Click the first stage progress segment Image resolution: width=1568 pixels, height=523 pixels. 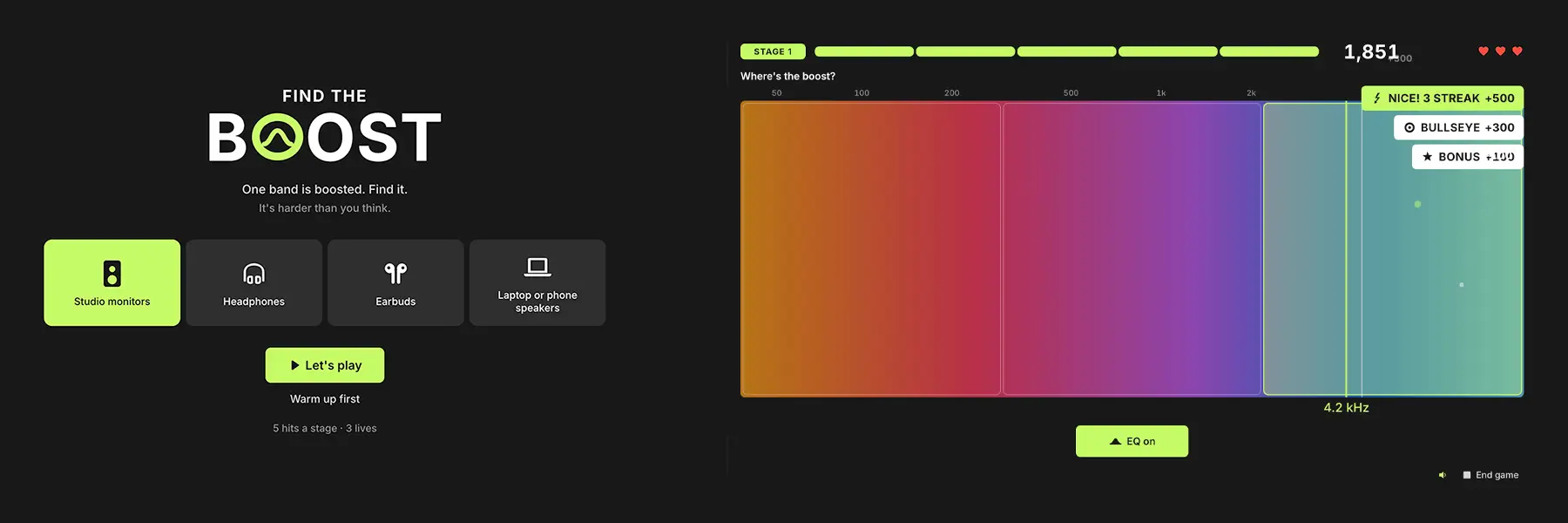[864, 51]
